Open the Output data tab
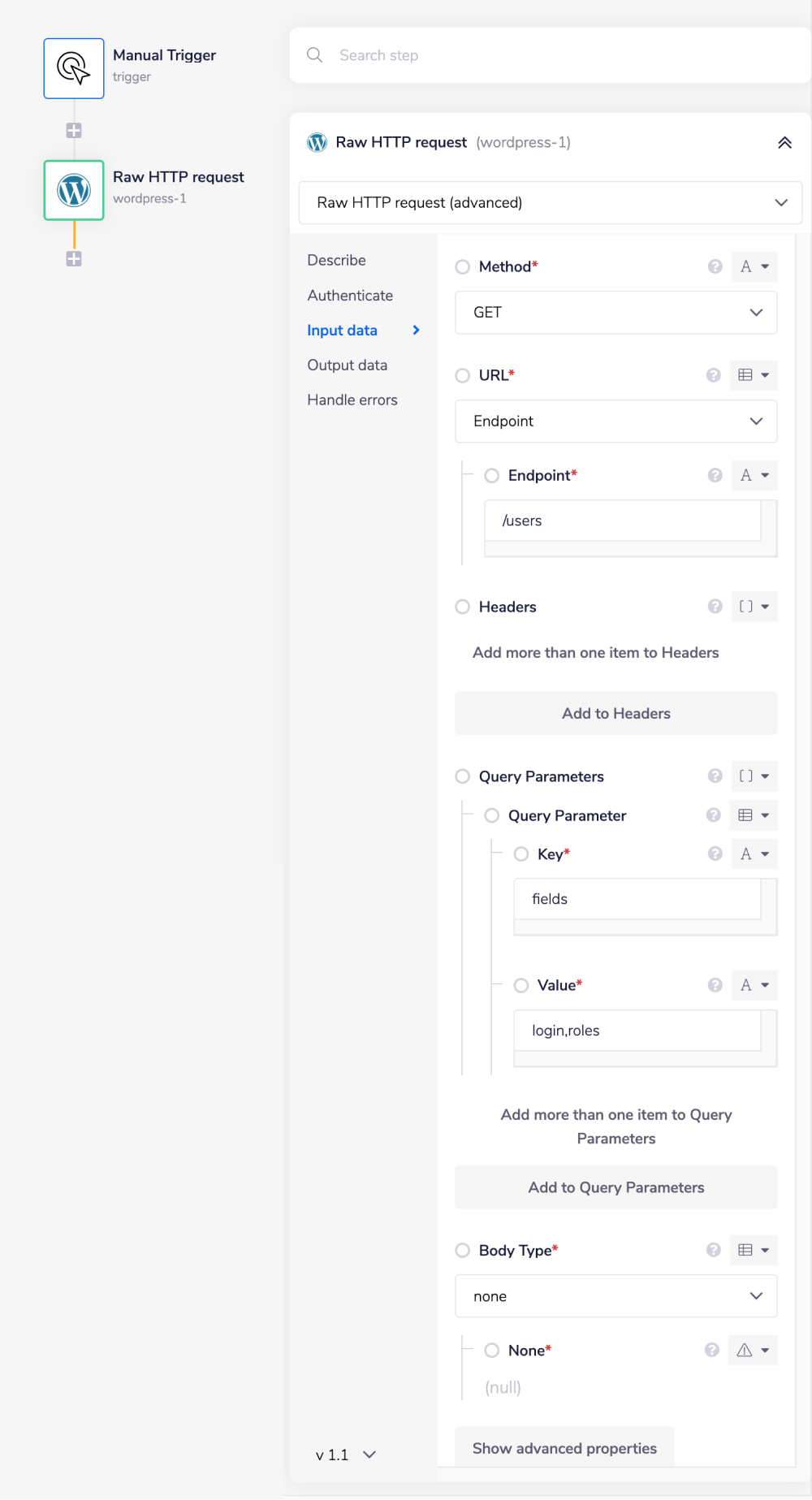This screenshot has width=812, height=1500. click(x=347, y=365)
